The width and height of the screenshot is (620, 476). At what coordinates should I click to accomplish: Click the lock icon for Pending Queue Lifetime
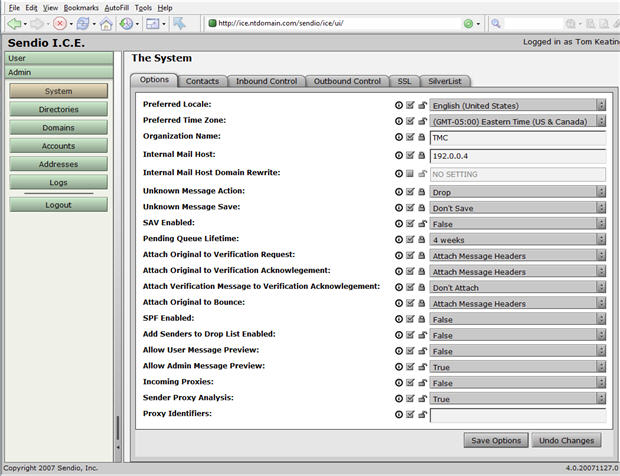coord(421,240)
